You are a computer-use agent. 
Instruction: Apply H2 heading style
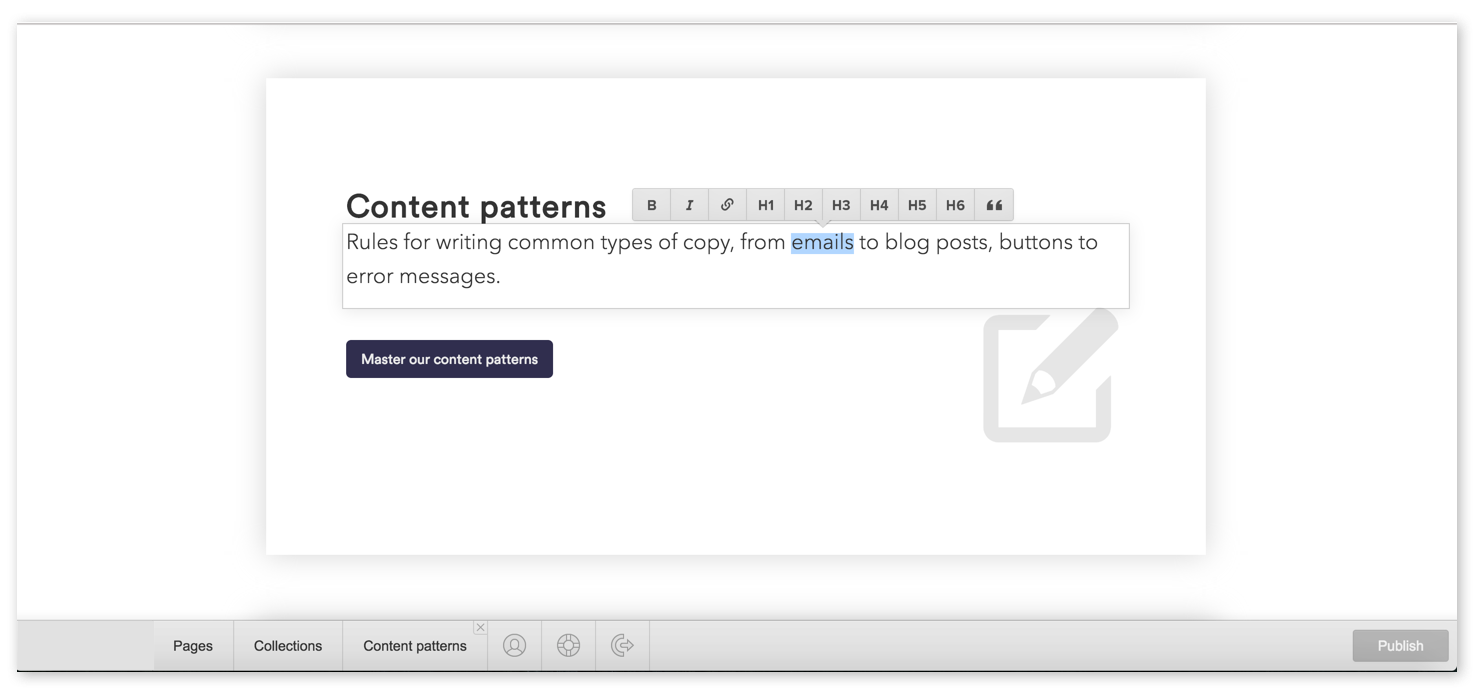pyautogui.click(x=803, y=204)
